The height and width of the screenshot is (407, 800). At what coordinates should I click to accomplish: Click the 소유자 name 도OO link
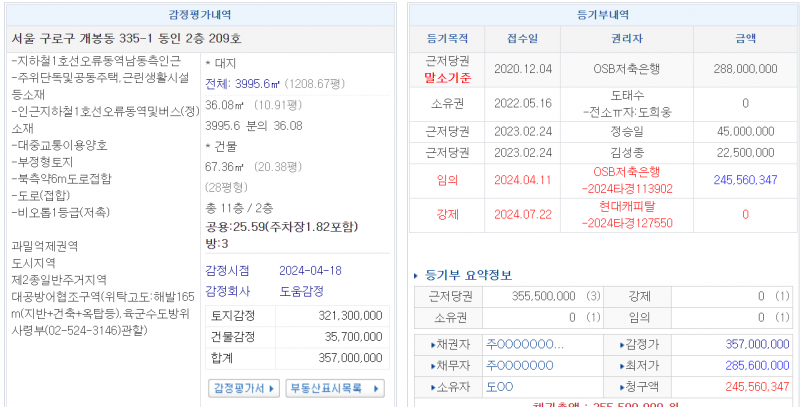[500, 385]
